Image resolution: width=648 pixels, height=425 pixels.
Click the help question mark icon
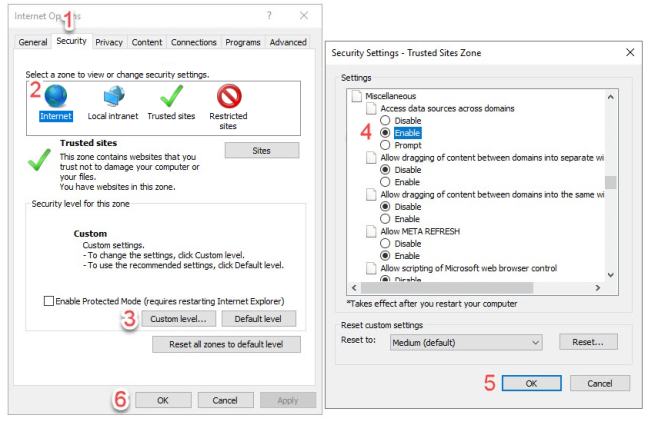tap(269, 16)
